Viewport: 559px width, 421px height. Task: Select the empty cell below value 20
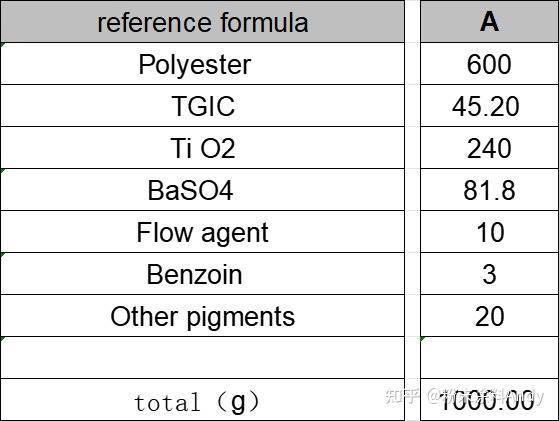(489, 358)
